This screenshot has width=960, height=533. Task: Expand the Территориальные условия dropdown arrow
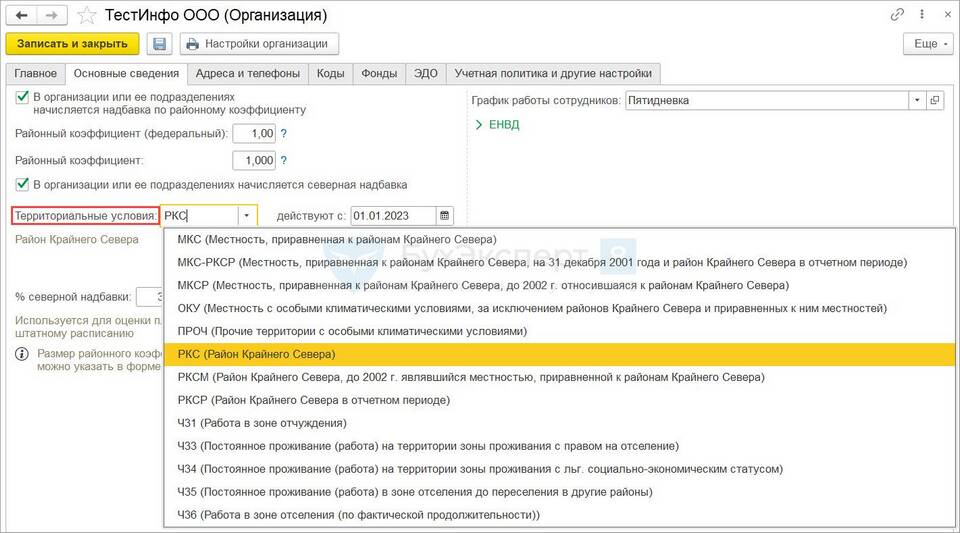(x=246, y=215)
